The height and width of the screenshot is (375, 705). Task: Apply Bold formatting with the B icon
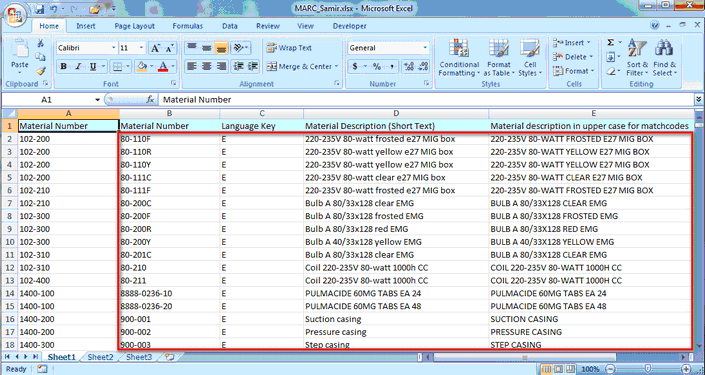coord(63,67)
